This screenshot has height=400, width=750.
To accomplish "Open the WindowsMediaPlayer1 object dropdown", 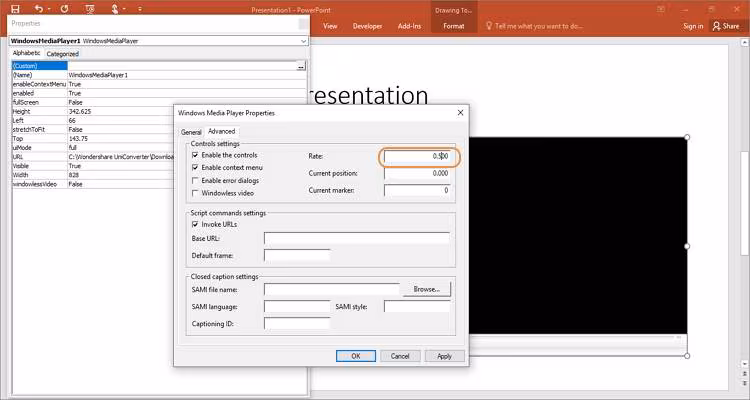I will (x=303, y=41).
